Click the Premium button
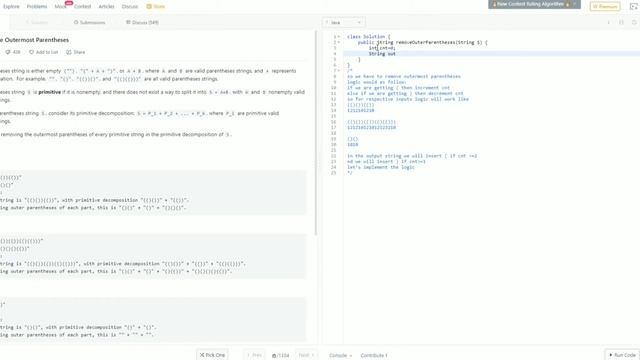Viewport: 640px width, 360px height. coord(605,7)
